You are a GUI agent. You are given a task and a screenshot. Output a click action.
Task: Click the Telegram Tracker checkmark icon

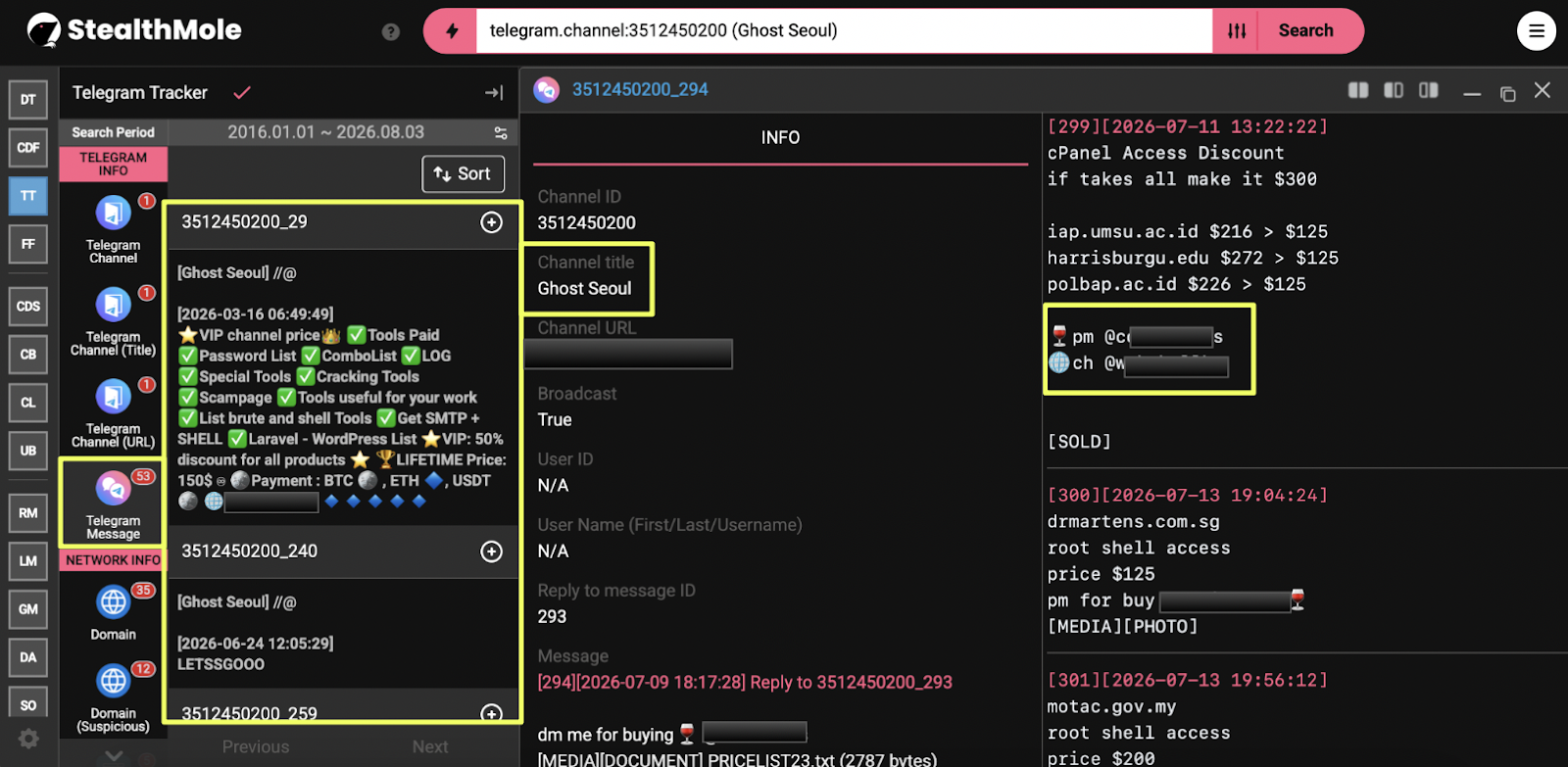[x=242, y=93]
